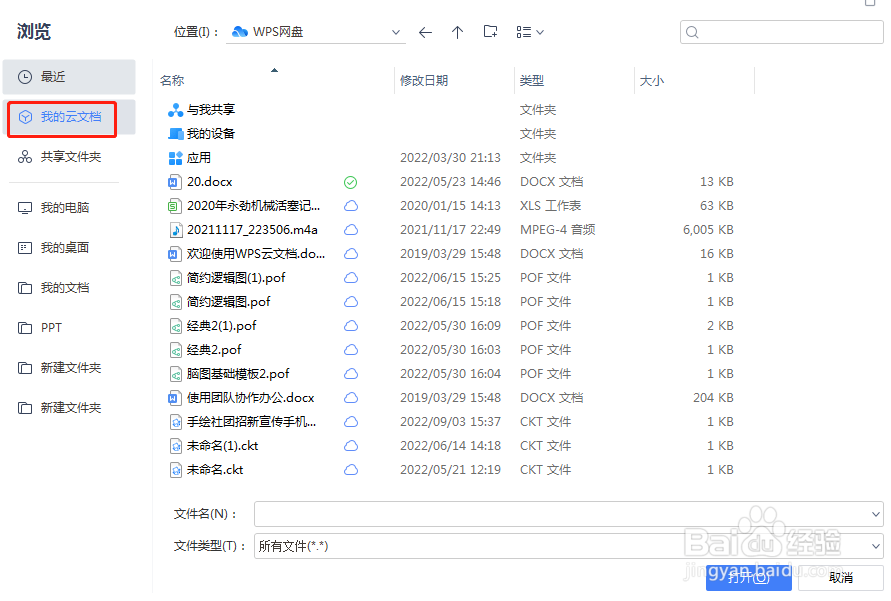Select the file 经典2(1).pof
The width and height of the screenshot is (891, 601).
click(x=222, y=325)
